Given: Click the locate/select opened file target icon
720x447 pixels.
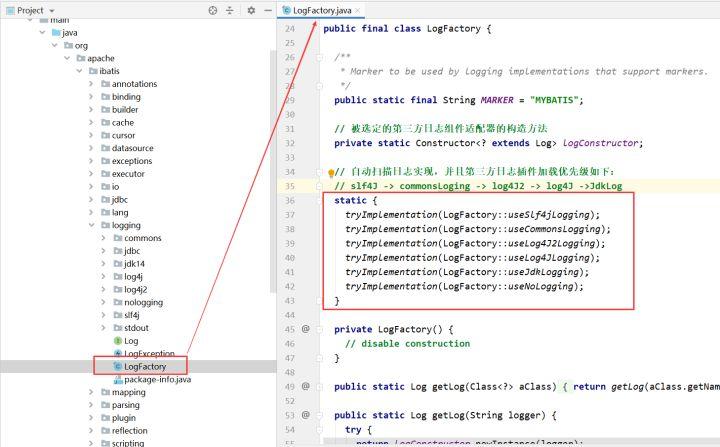Looking at the screenshot, I should [212, 10].
